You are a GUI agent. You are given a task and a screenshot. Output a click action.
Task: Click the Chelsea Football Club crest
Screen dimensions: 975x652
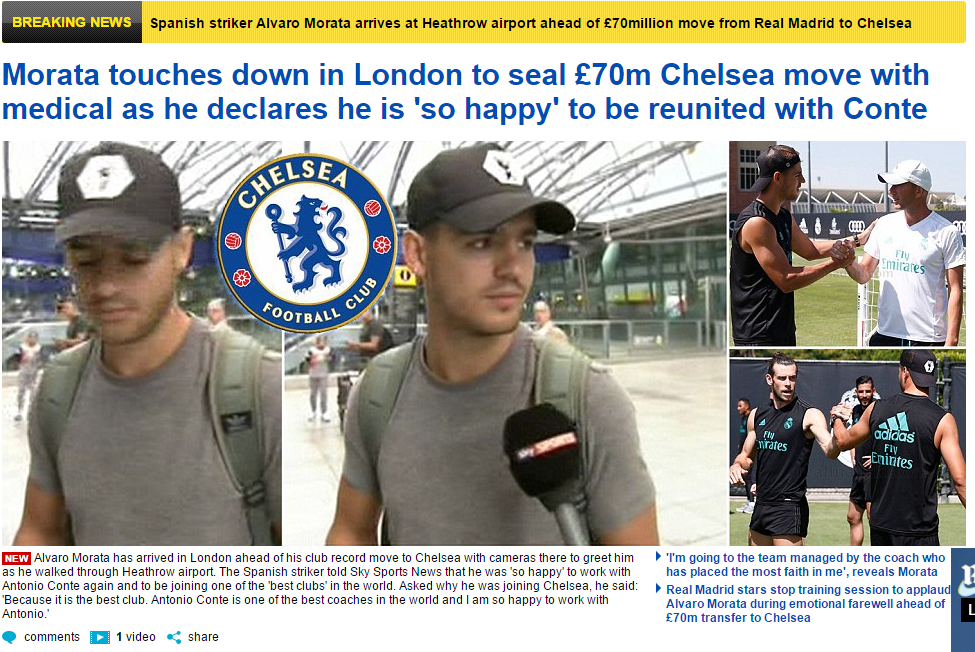tap(307, 243)
